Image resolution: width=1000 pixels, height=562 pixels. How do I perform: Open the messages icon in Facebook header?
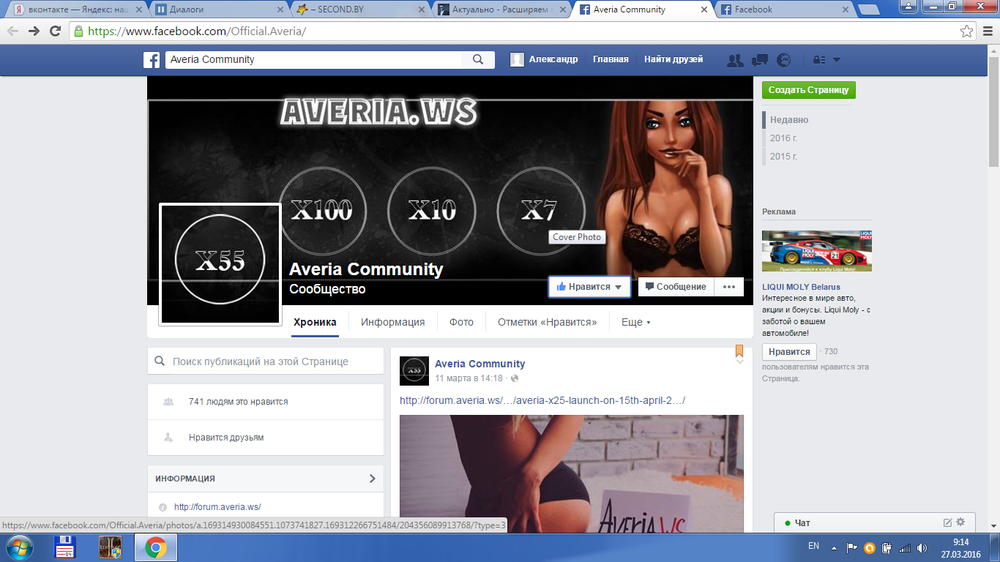[x=760, y=60]
